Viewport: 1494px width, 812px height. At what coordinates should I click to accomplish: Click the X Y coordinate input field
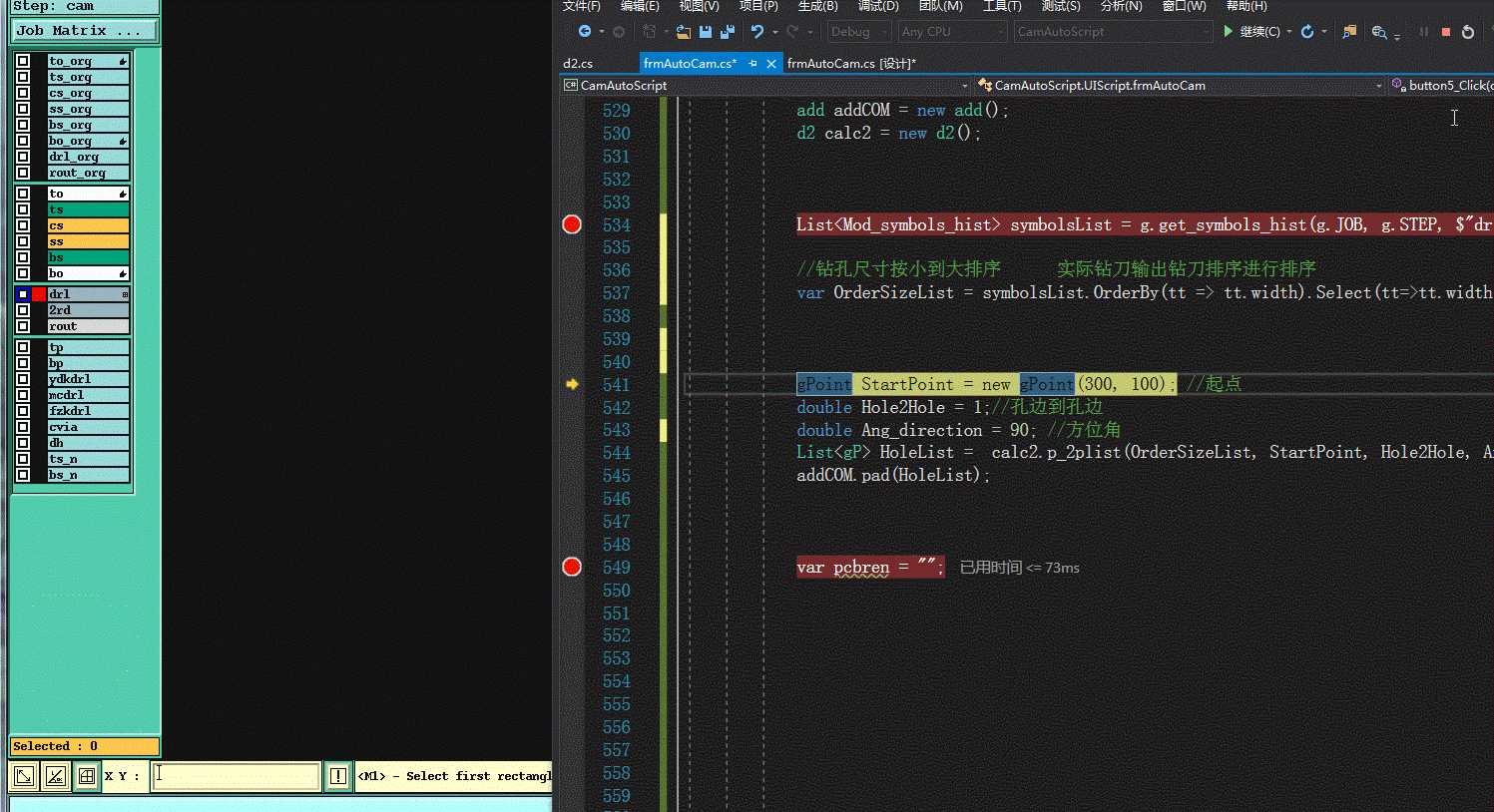pyautogui.click(x=236, y=776)
